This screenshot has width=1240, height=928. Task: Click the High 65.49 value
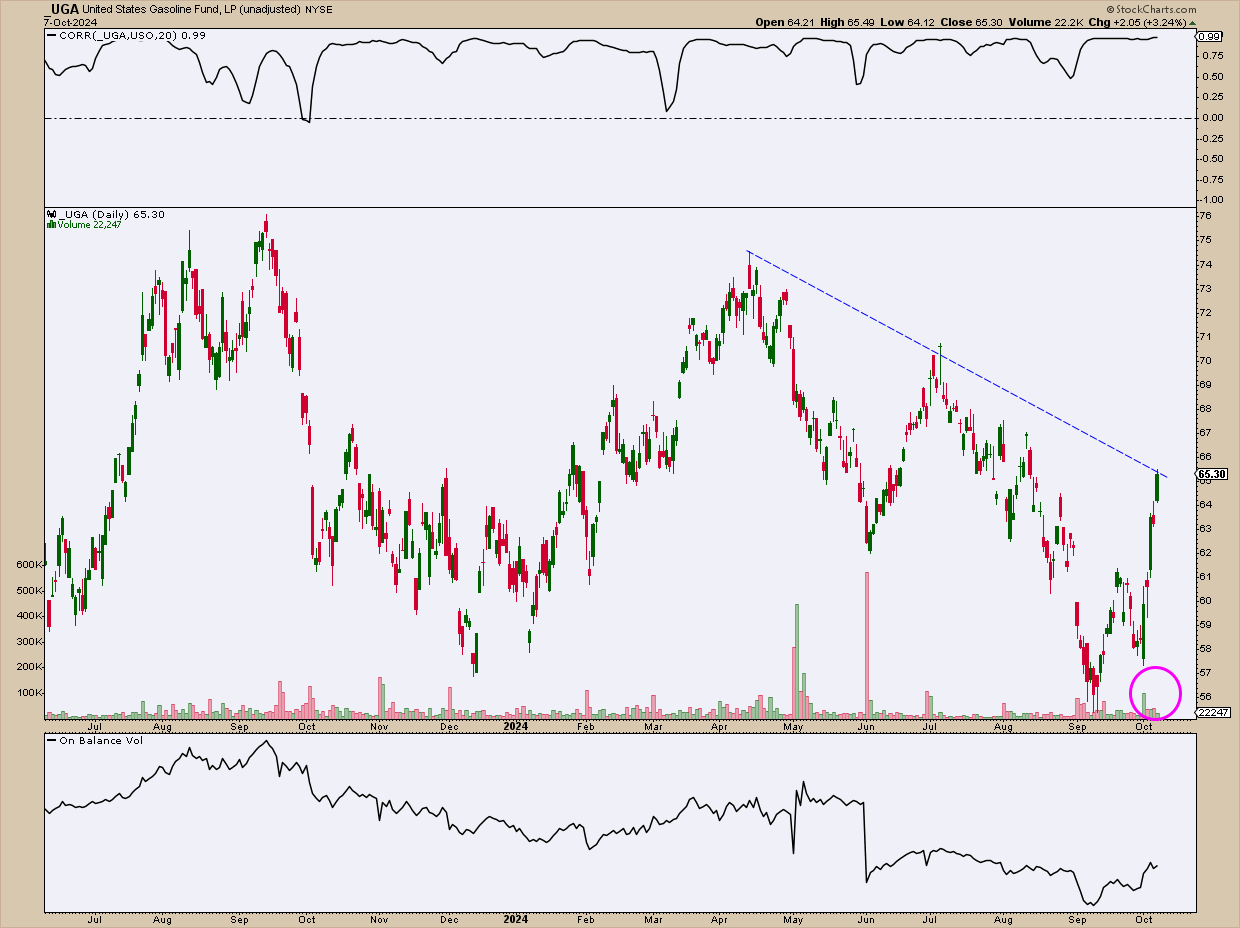[847, 22]
